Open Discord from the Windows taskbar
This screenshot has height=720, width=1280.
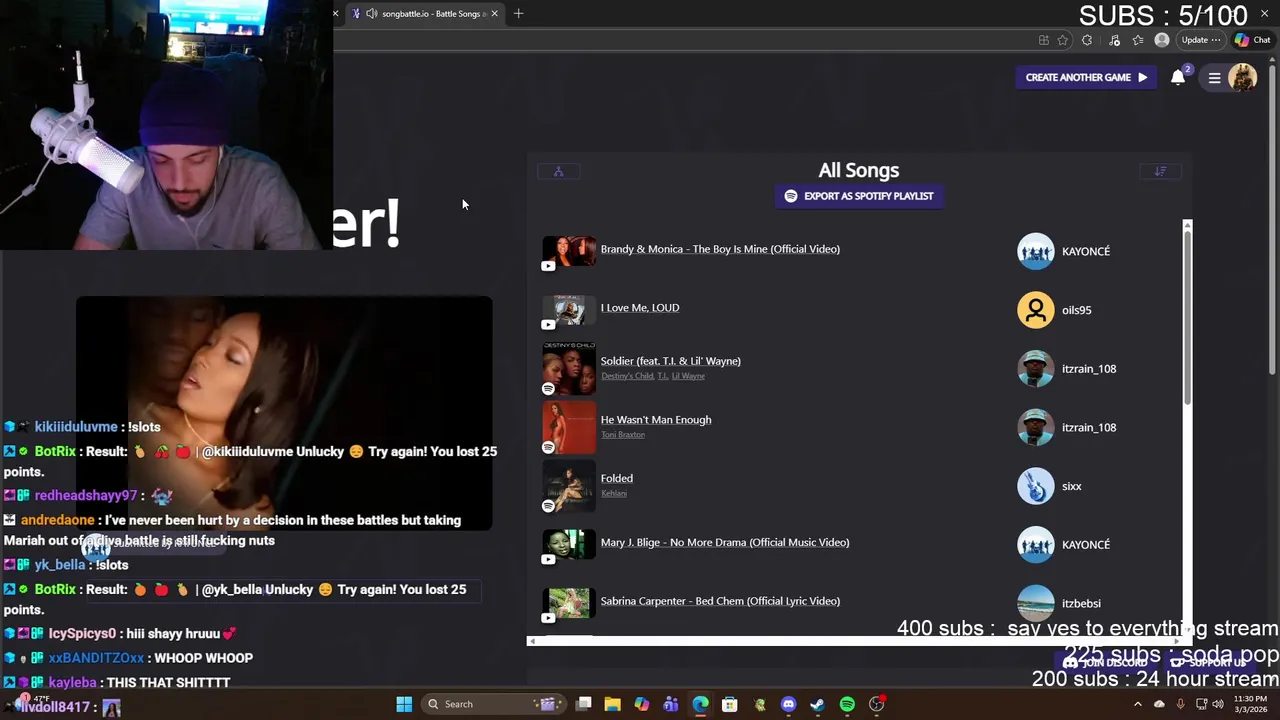click(x=788, y=704)
